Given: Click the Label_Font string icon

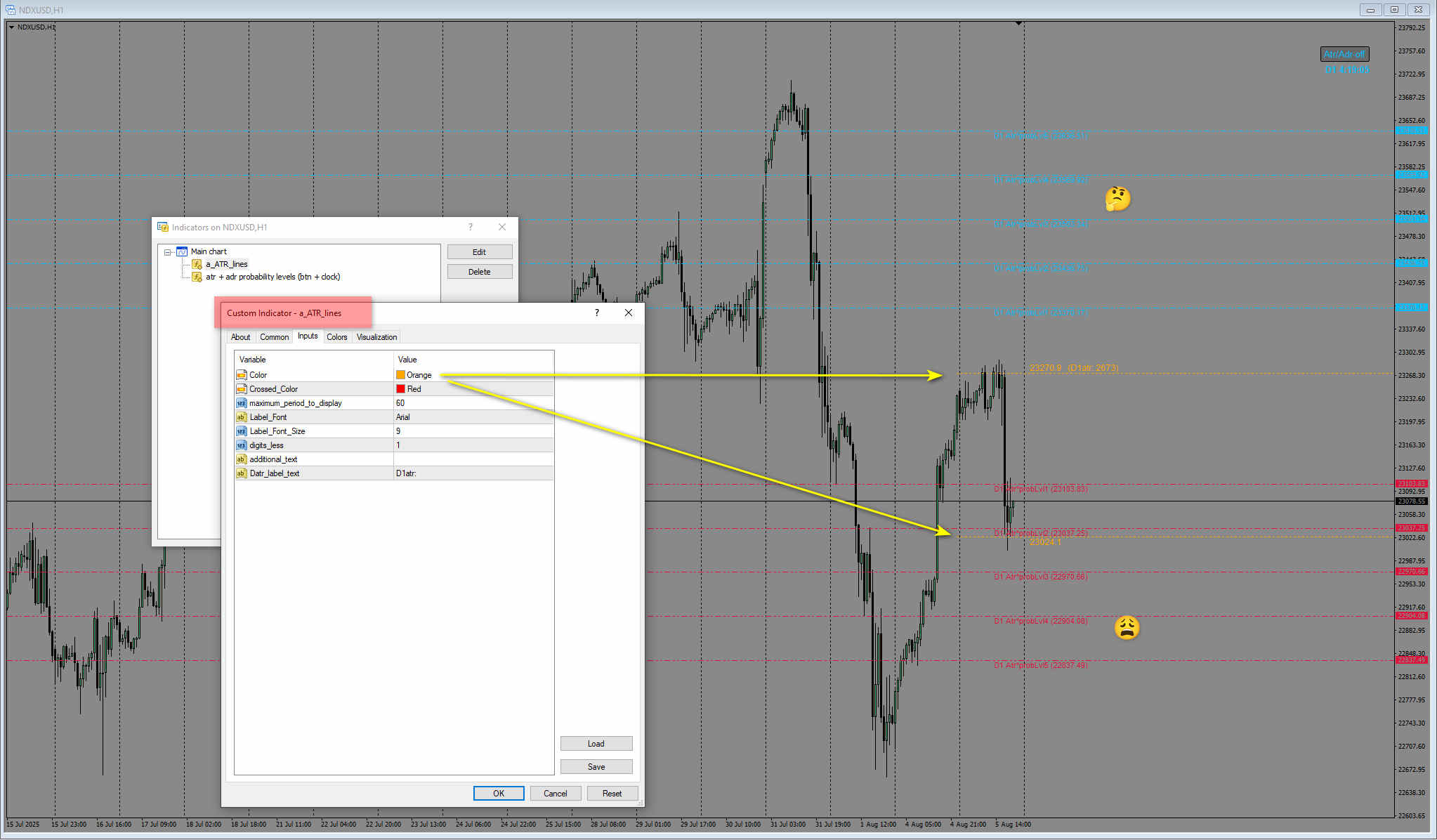Looking at the screenshot, I should tap(242, 417).
